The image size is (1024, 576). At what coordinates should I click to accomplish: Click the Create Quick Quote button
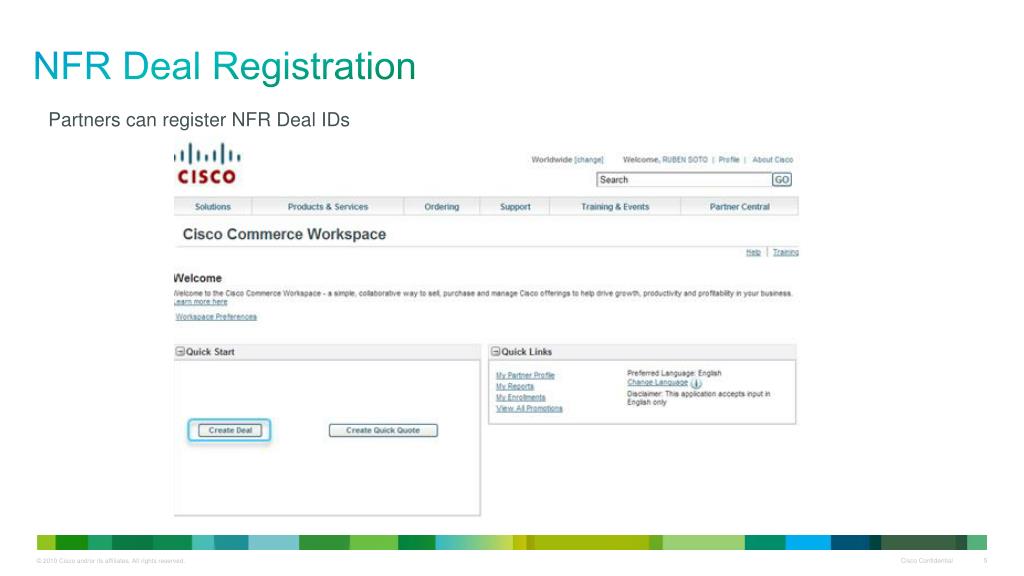(x=383, y=430)
